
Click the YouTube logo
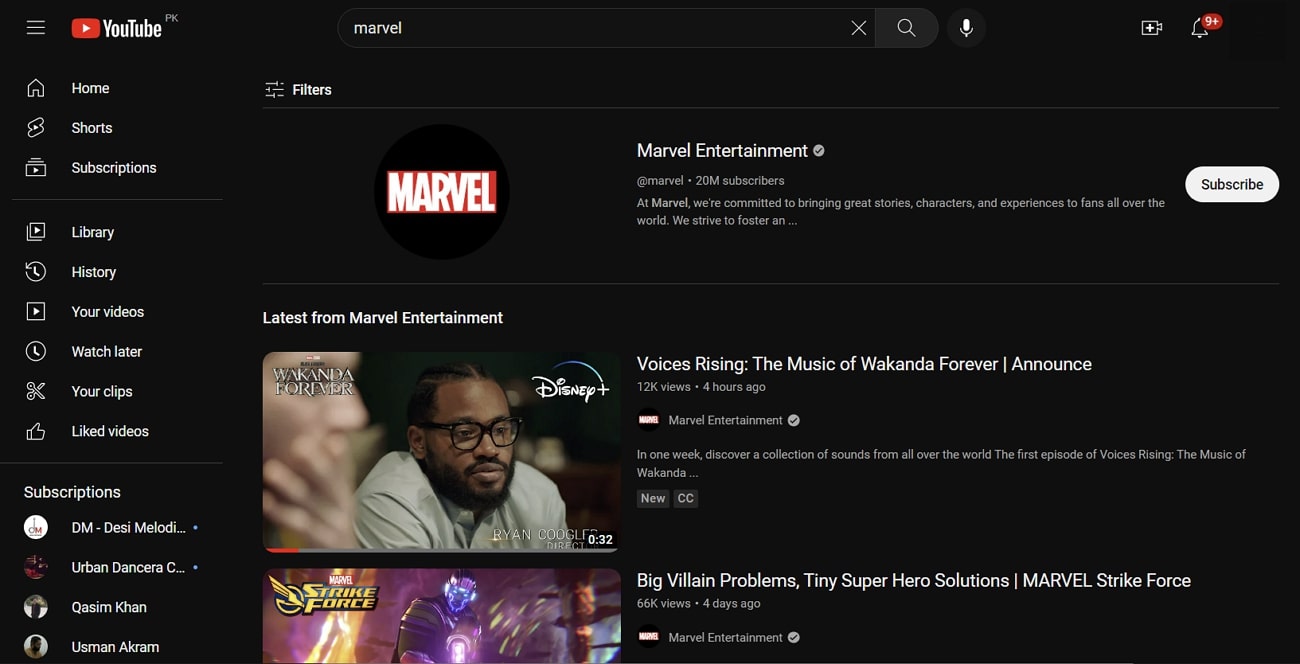point(117,28)
